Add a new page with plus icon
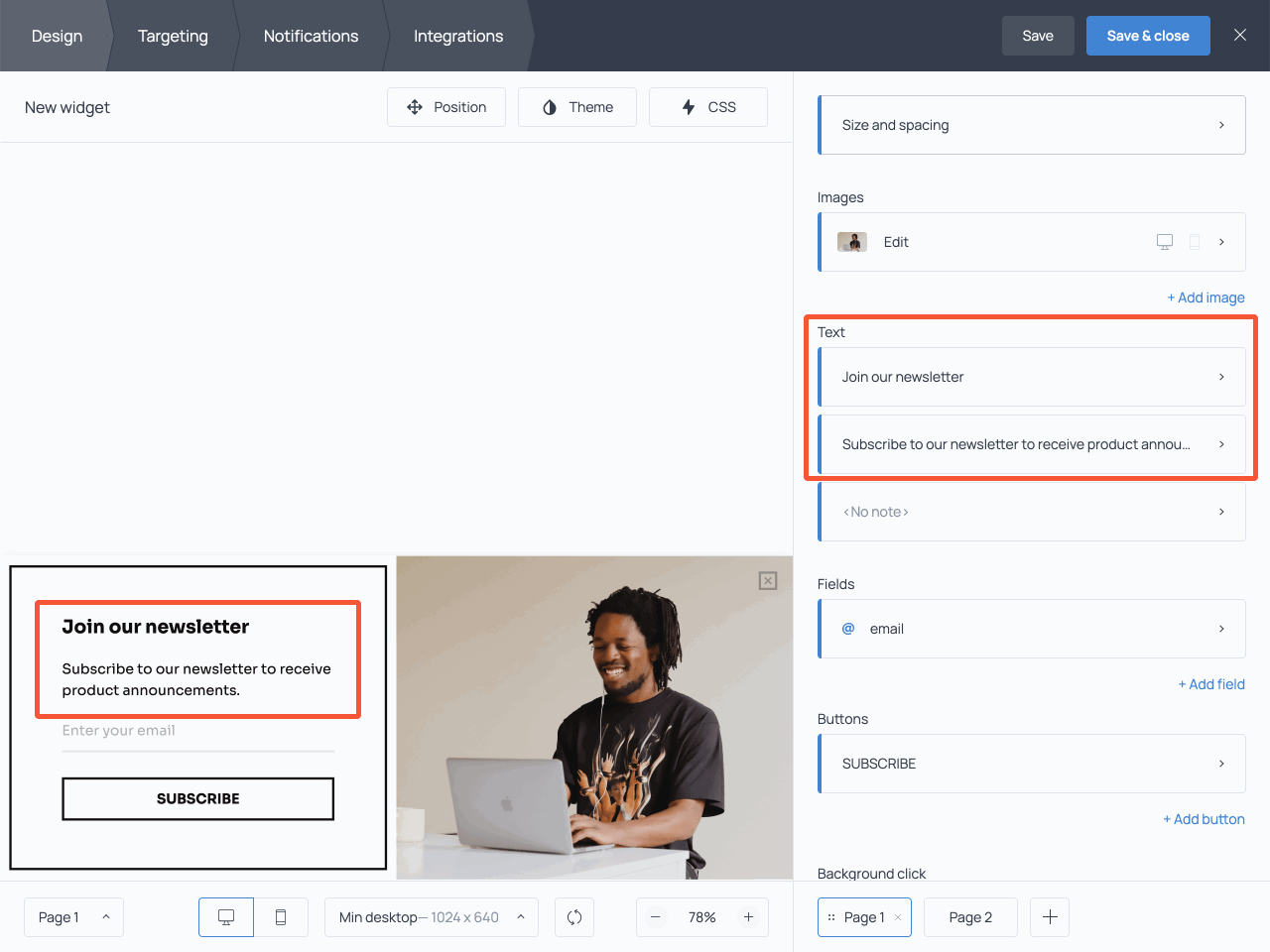This screenshot has width=1270, height=952. point(1050,917)
